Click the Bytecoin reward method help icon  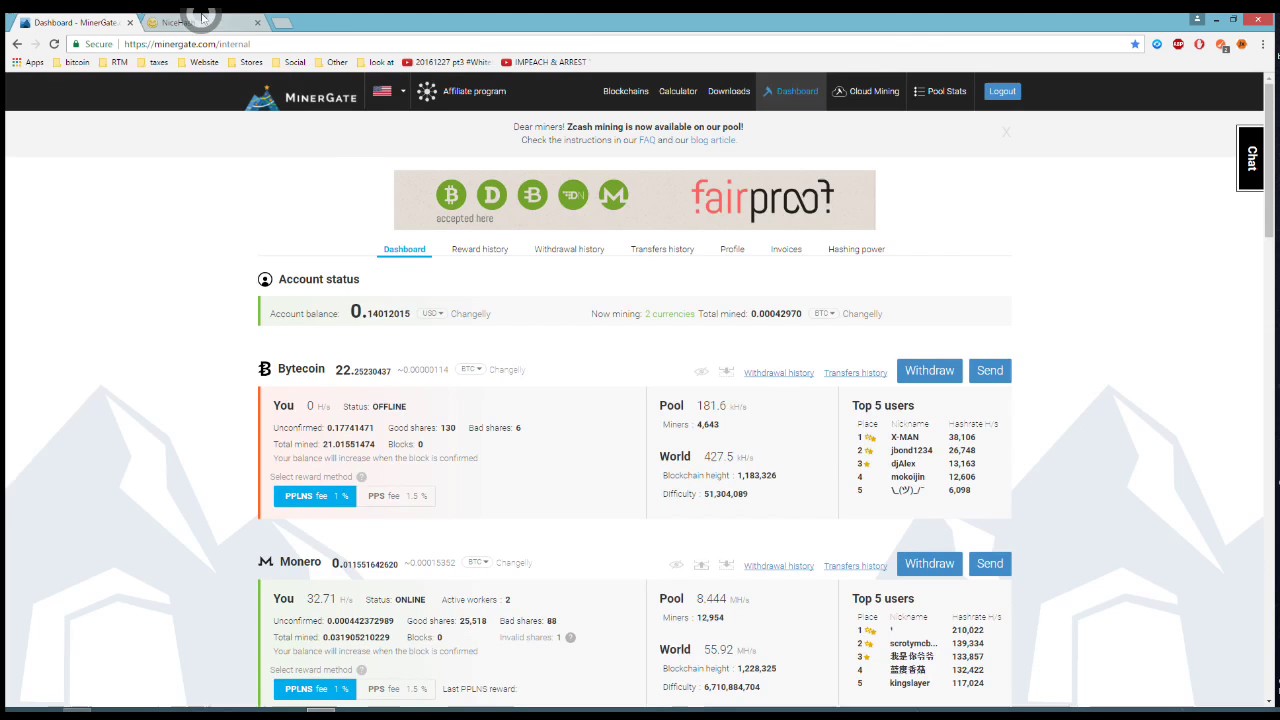coord(361,477)
